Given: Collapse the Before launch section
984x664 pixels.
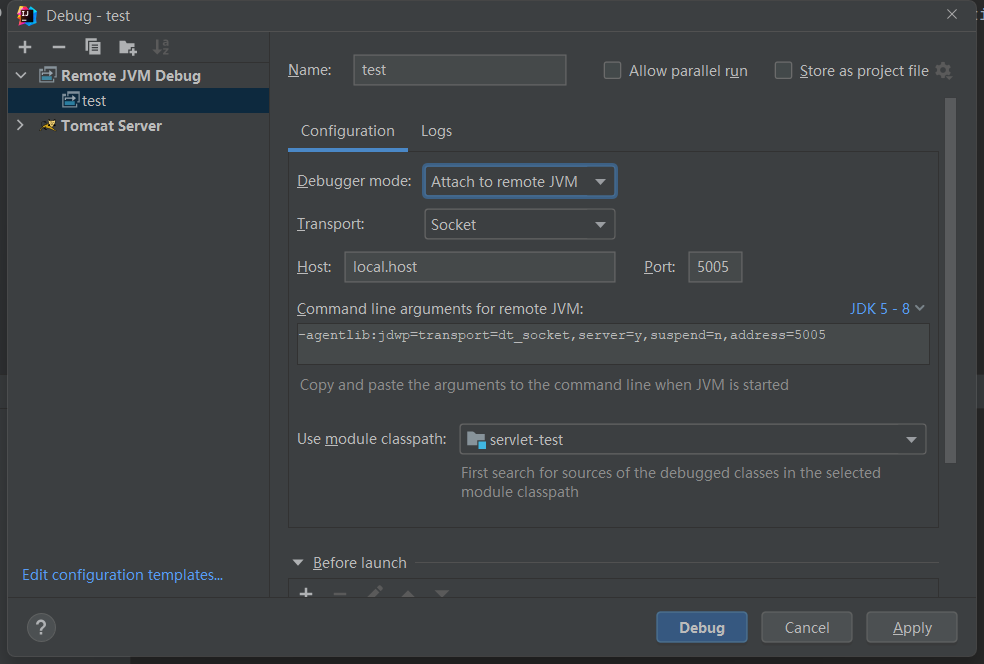Looking at the screenshot, I should click(298, 563).
